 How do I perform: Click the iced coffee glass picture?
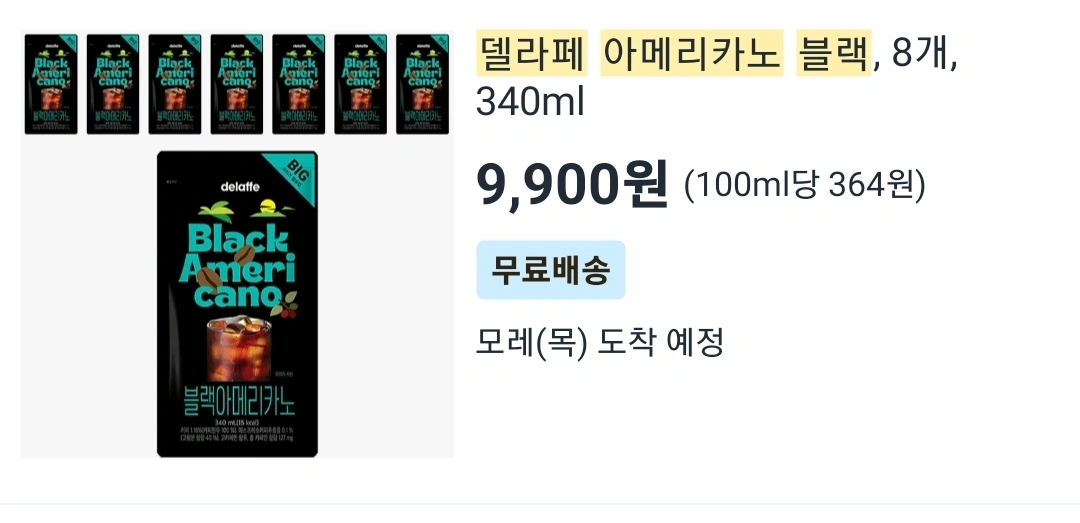238,349
